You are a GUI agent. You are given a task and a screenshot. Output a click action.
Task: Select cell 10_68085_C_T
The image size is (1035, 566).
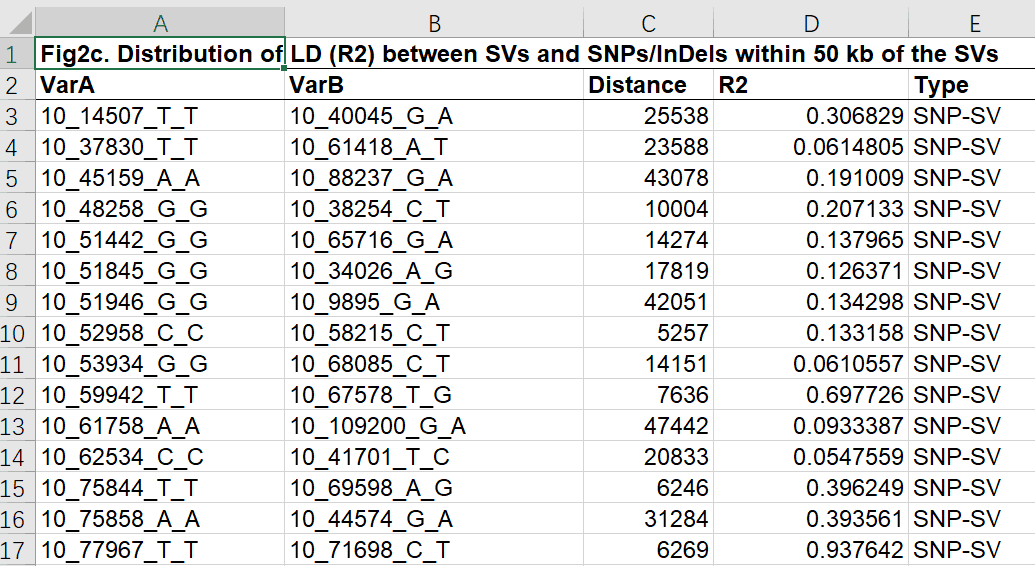434,363
